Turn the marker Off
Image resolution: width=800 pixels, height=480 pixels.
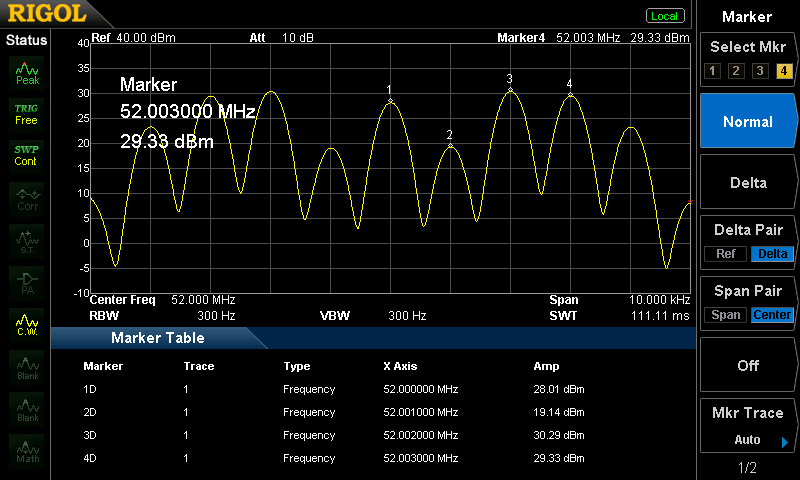[747, 365]
